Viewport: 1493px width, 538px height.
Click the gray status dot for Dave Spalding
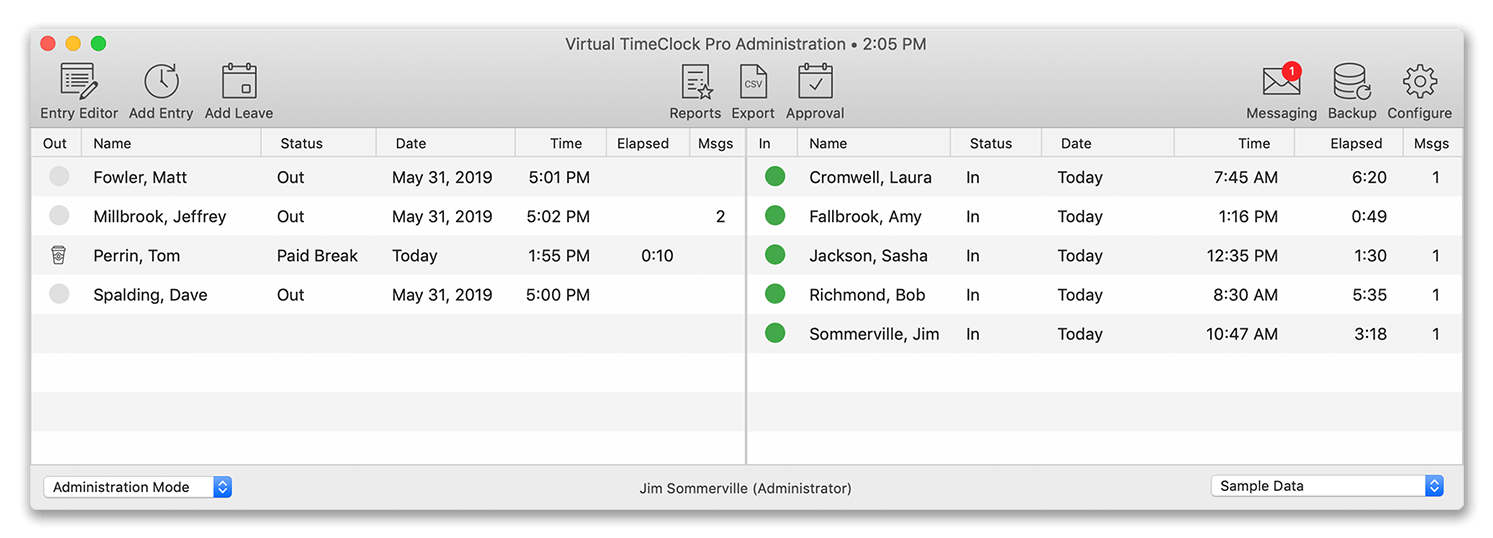point(59,294)
